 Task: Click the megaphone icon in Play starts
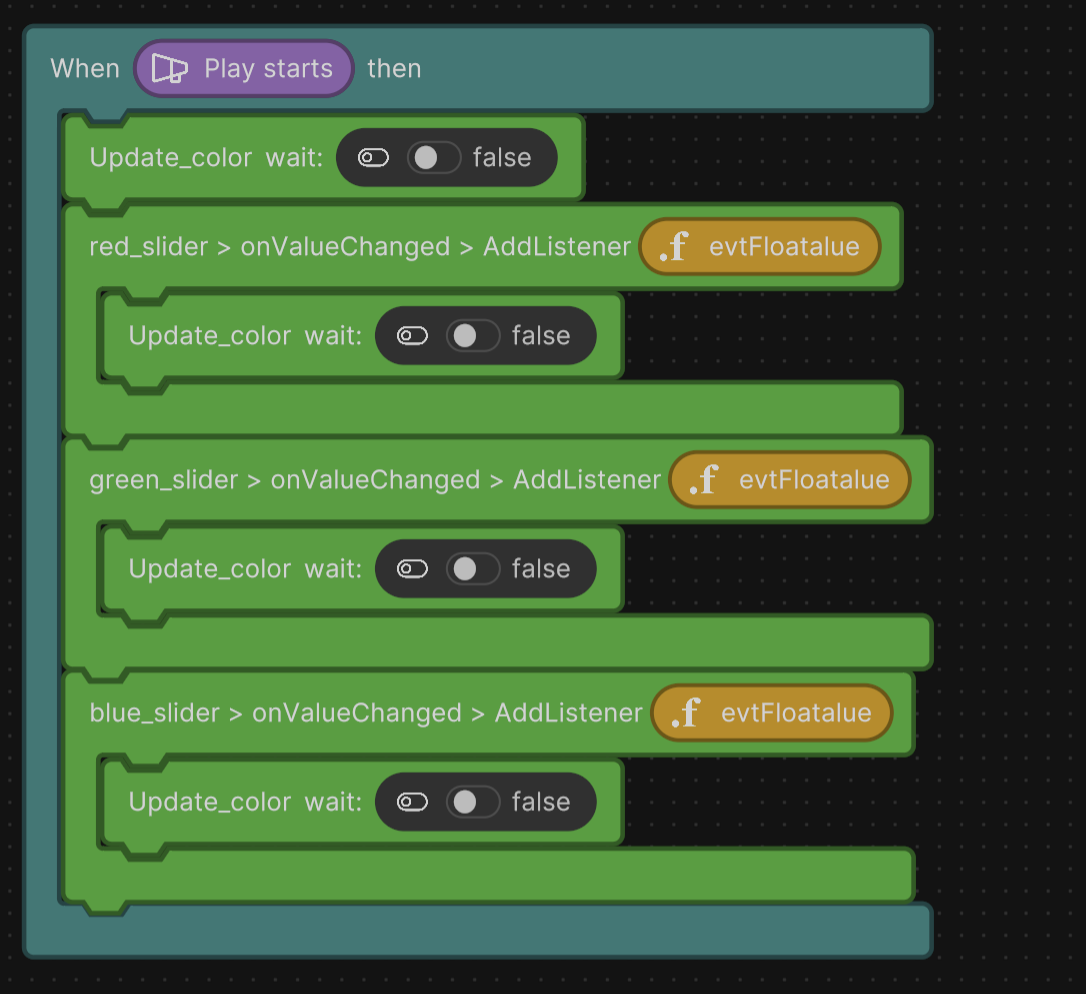(x=170, y=68)
